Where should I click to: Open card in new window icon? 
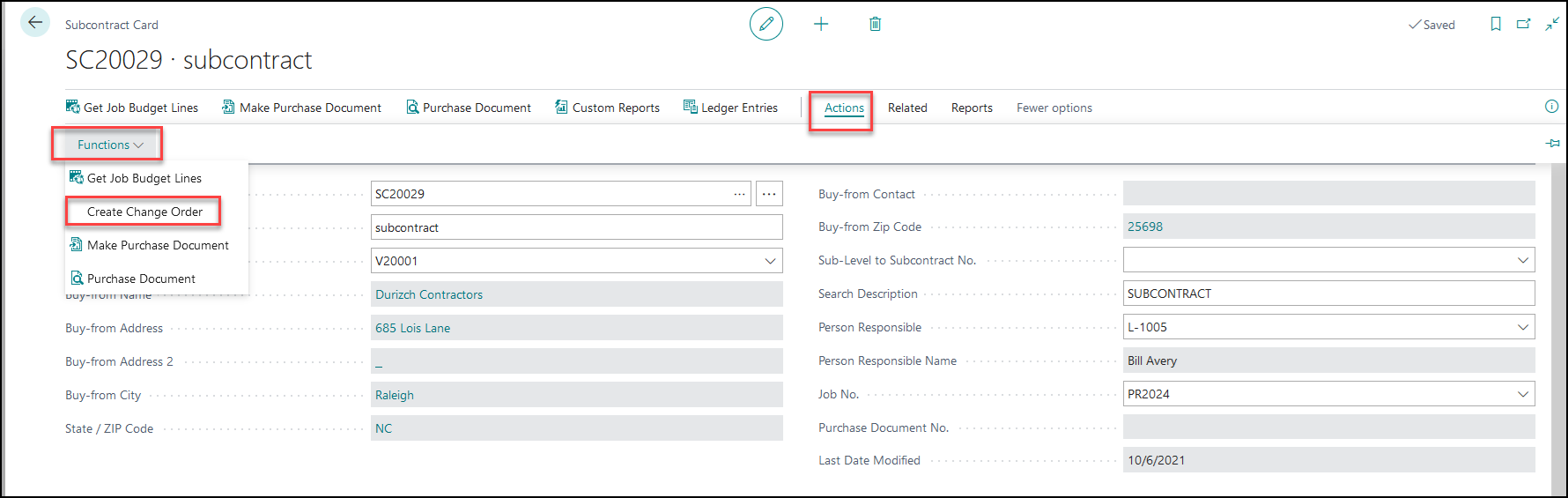pos(1523,24)
